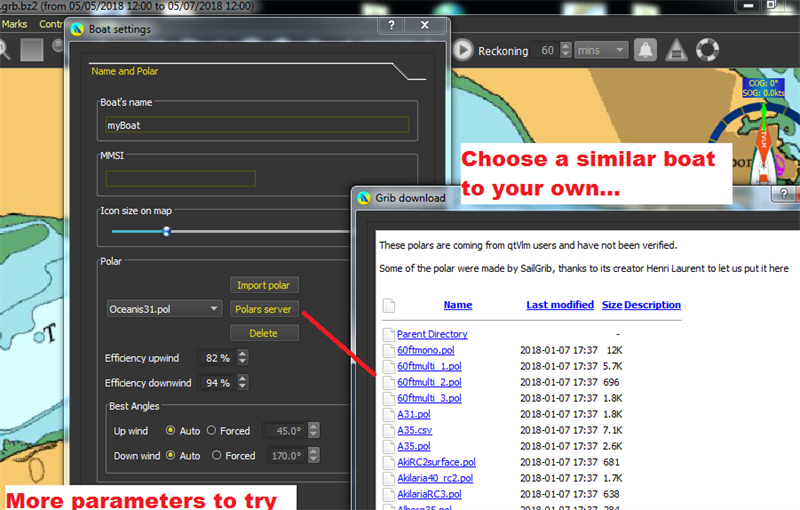Click the alarm bell icon in toolbar
800x510 pixels.
(x=645, y=50)
